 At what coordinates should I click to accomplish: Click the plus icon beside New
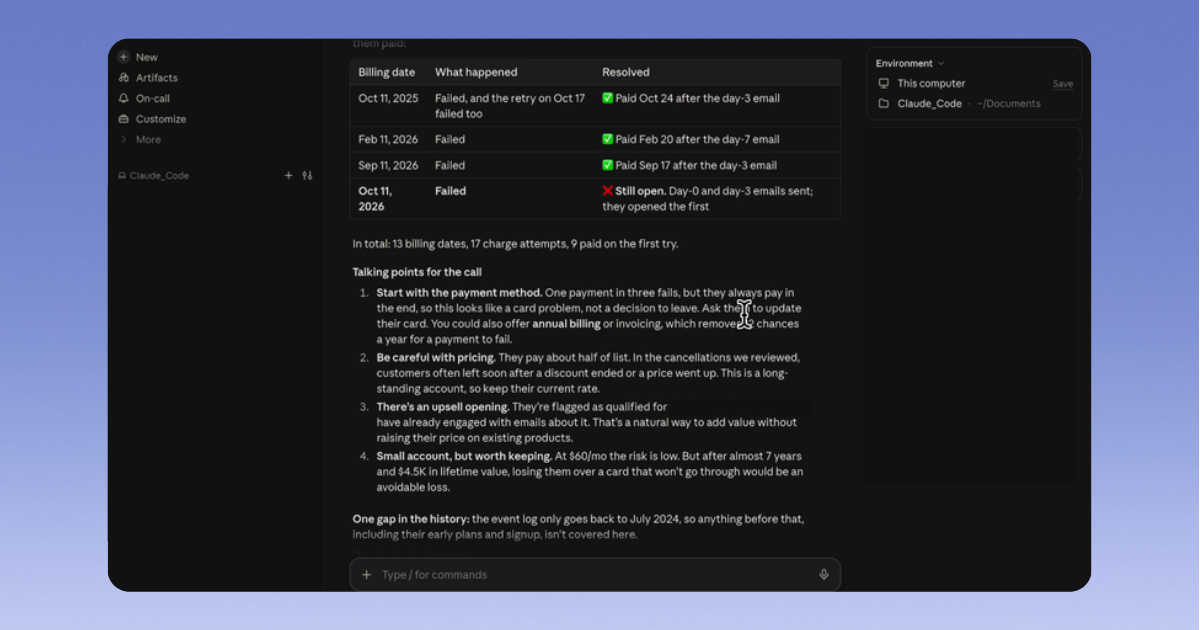click(124, 57)
